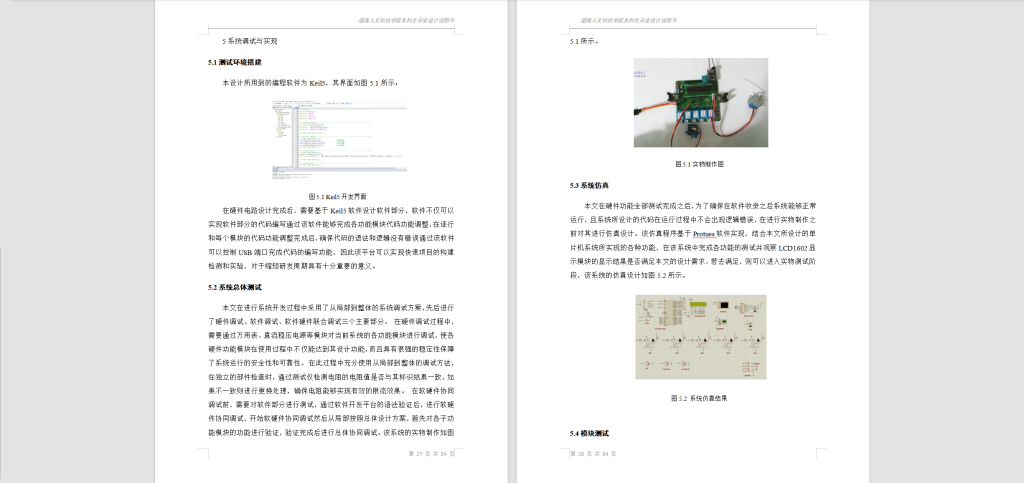The image size is (1024, 483).
Task: Click the line containing '可以控制 USB 端口'
Action: [x=331, y=252]
